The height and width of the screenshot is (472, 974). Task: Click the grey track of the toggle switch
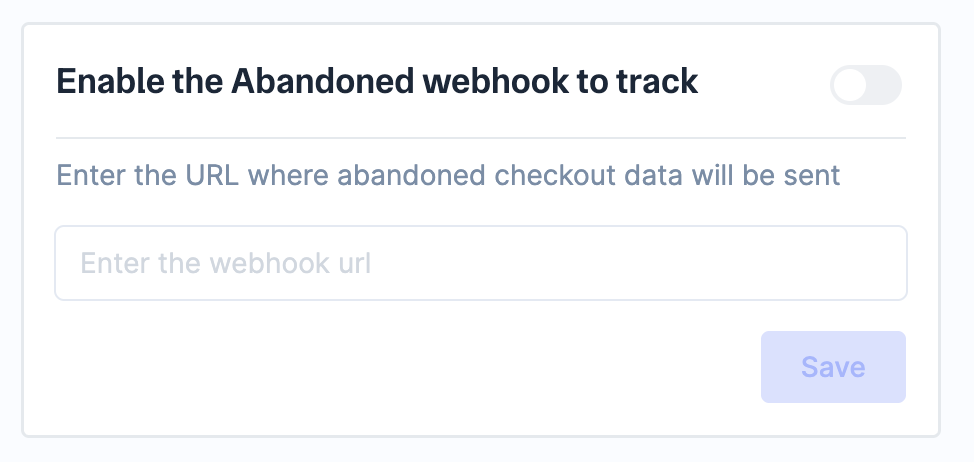[x=883, y=85]
